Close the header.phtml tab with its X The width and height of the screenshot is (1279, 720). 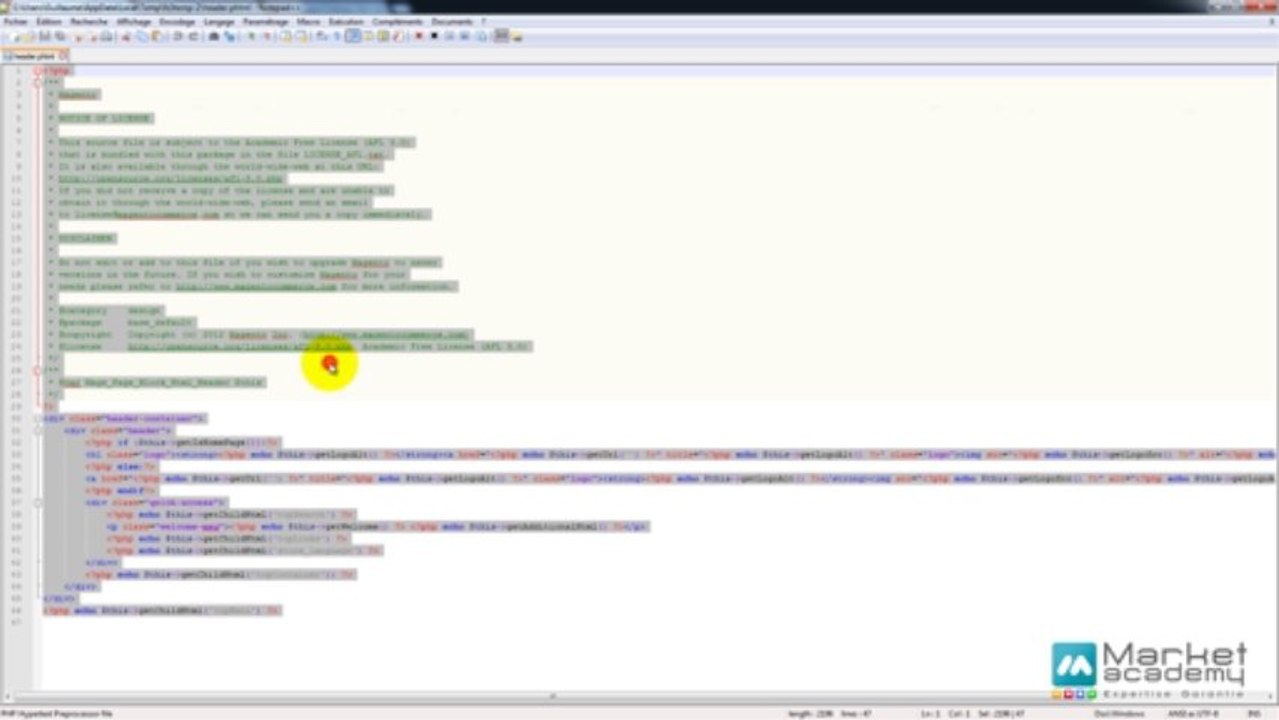(x=64, y=56)
